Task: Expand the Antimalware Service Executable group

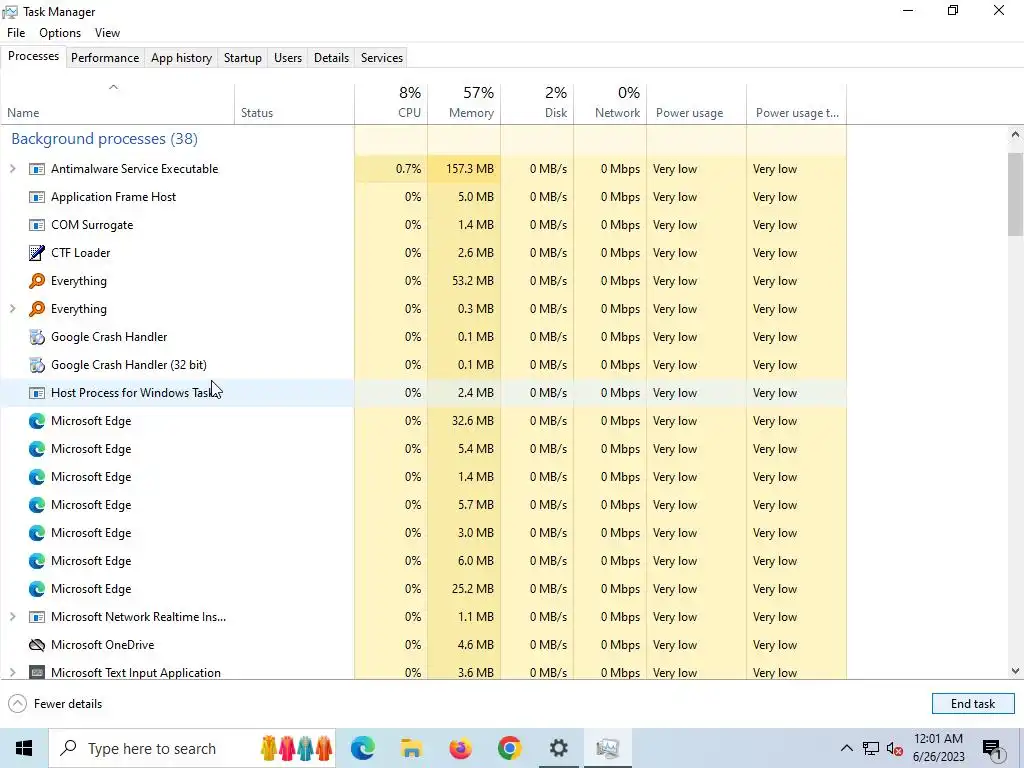Action: click(x=12, y=169)
